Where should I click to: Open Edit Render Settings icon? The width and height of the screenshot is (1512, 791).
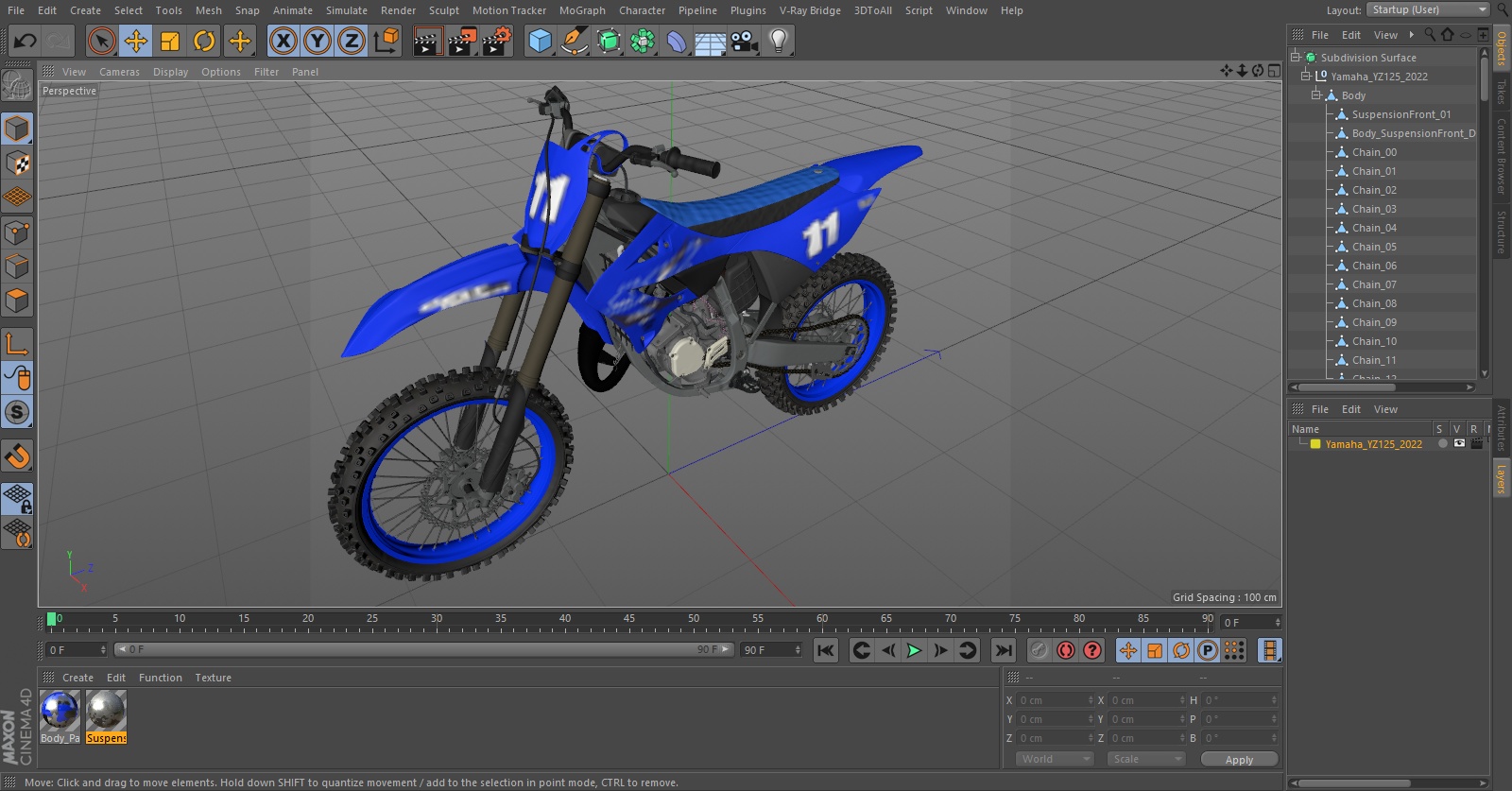click(497, 41)
